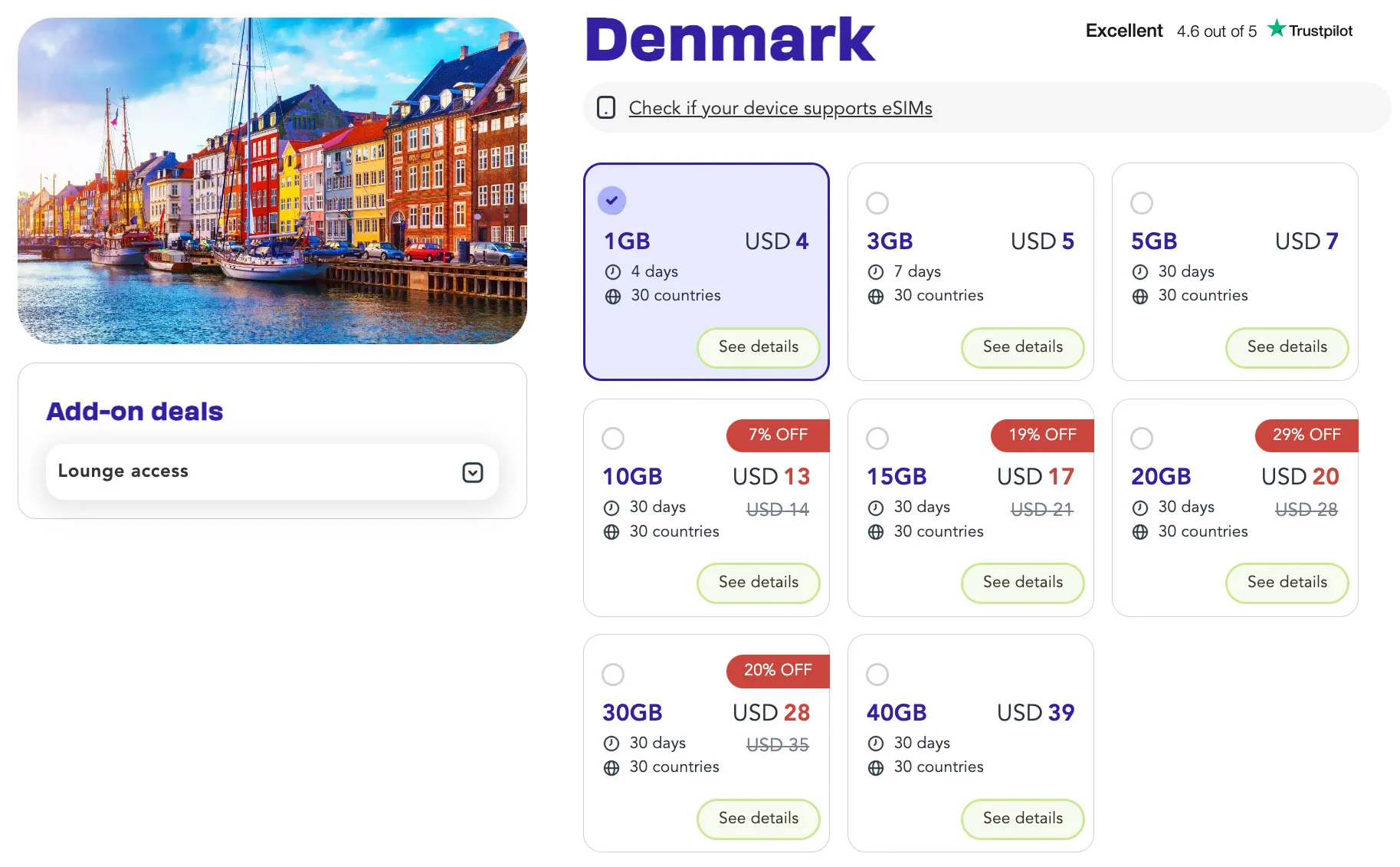
Task: Click the '7 days' validity text
Action: point(917,271)
